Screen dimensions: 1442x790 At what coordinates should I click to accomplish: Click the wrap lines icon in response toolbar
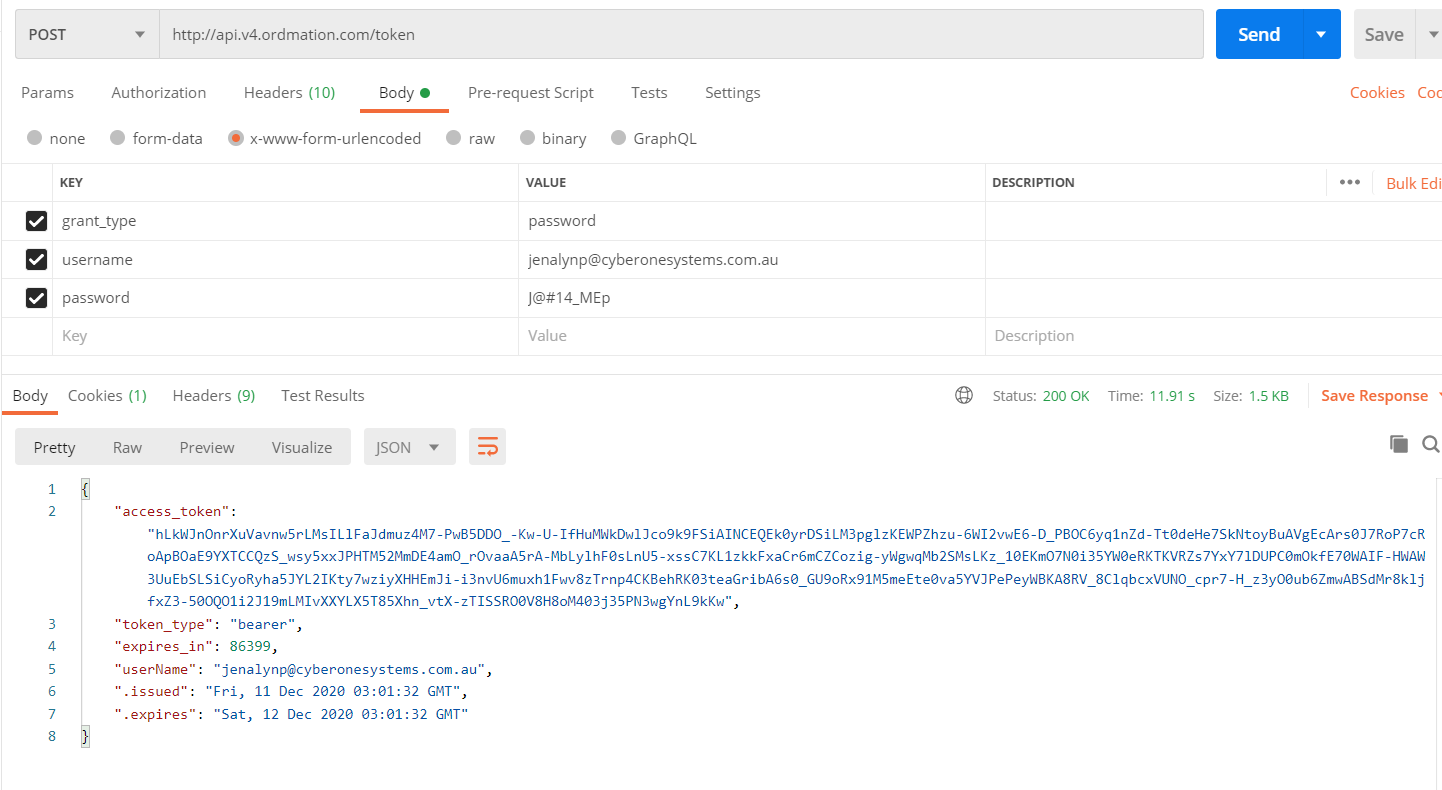pos(487,447)
